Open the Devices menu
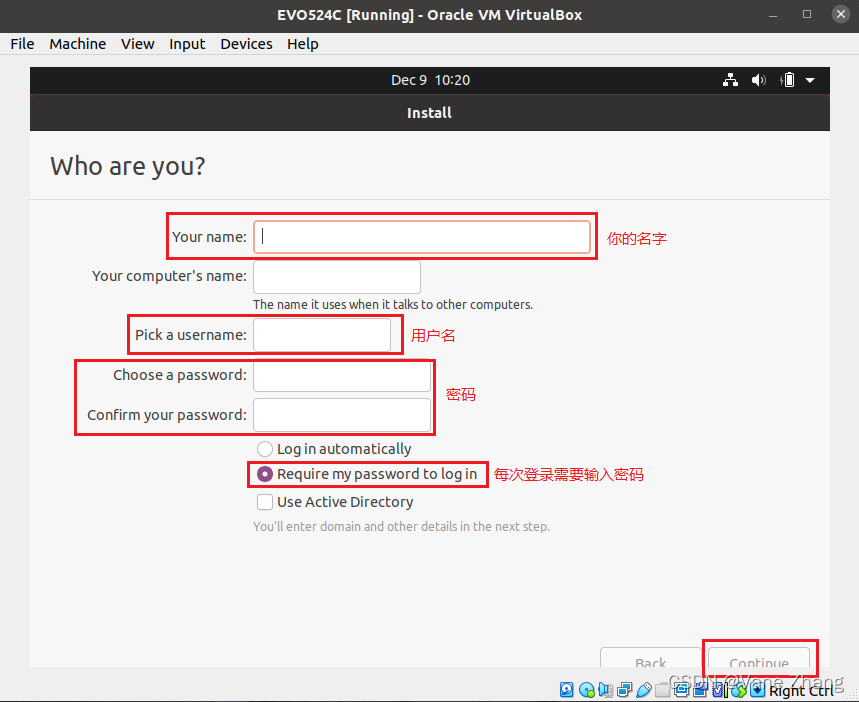Screen dimensions: 859x702 click(246, 44)
